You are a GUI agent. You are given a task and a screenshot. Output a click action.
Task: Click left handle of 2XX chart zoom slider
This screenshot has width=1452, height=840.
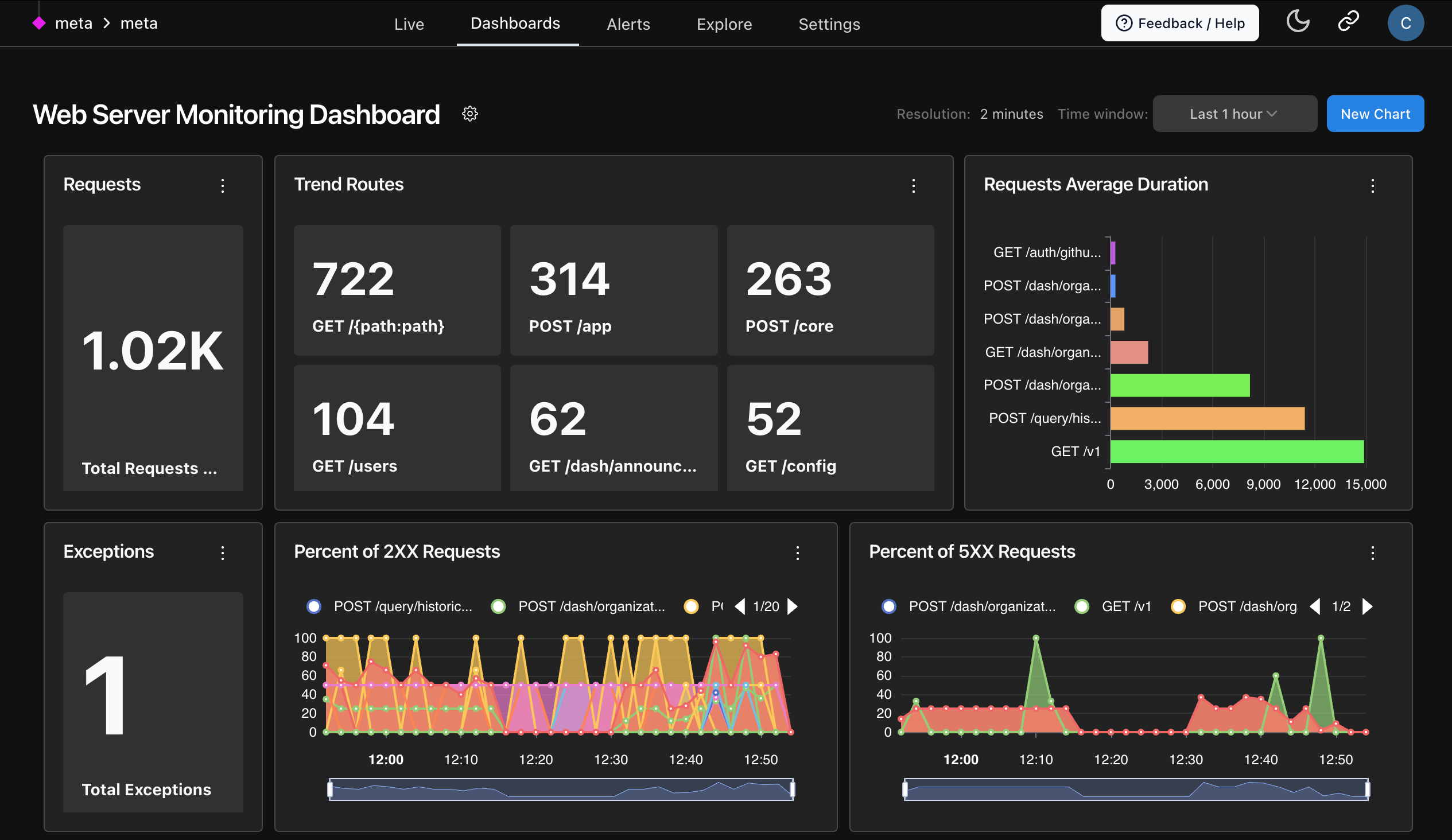pos(330,789)
